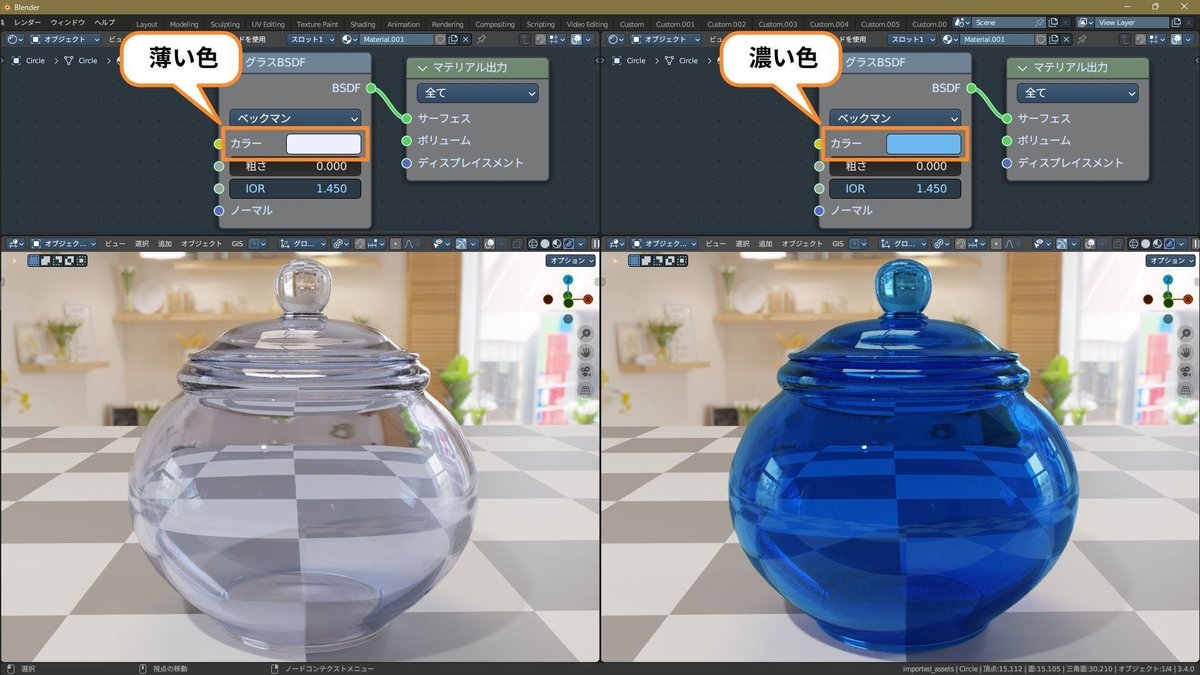The height and width of the screenshot is (675, 1200).
Task: Switch to Shading workspace tab
Action: (363, 24)
